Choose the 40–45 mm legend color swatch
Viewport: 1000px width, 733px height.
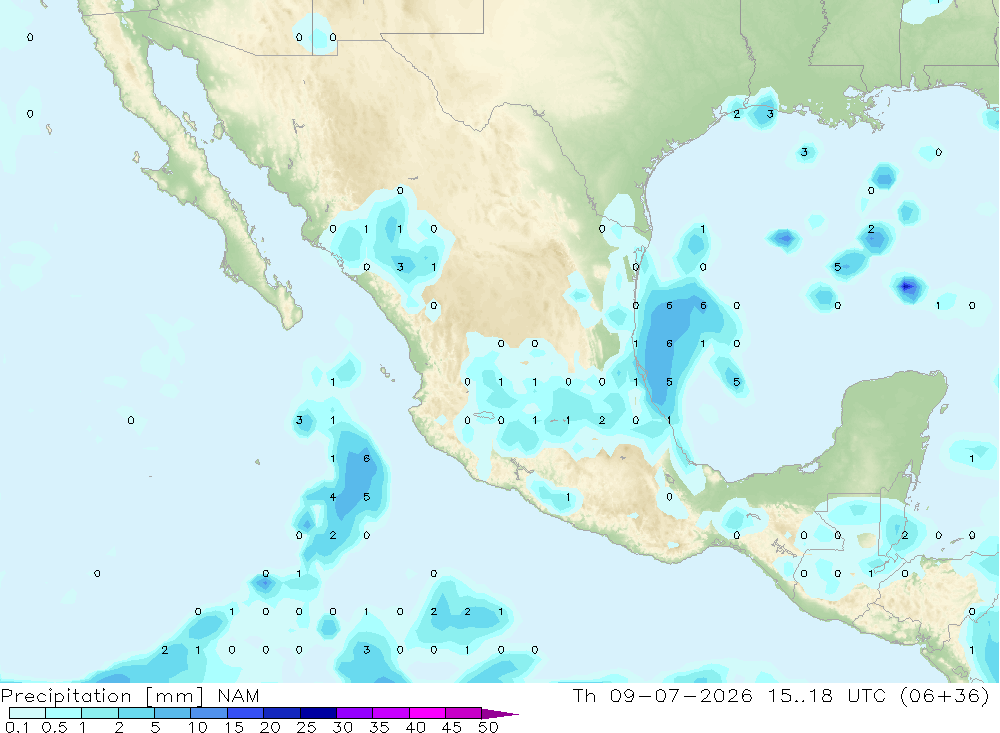[427, 713]
